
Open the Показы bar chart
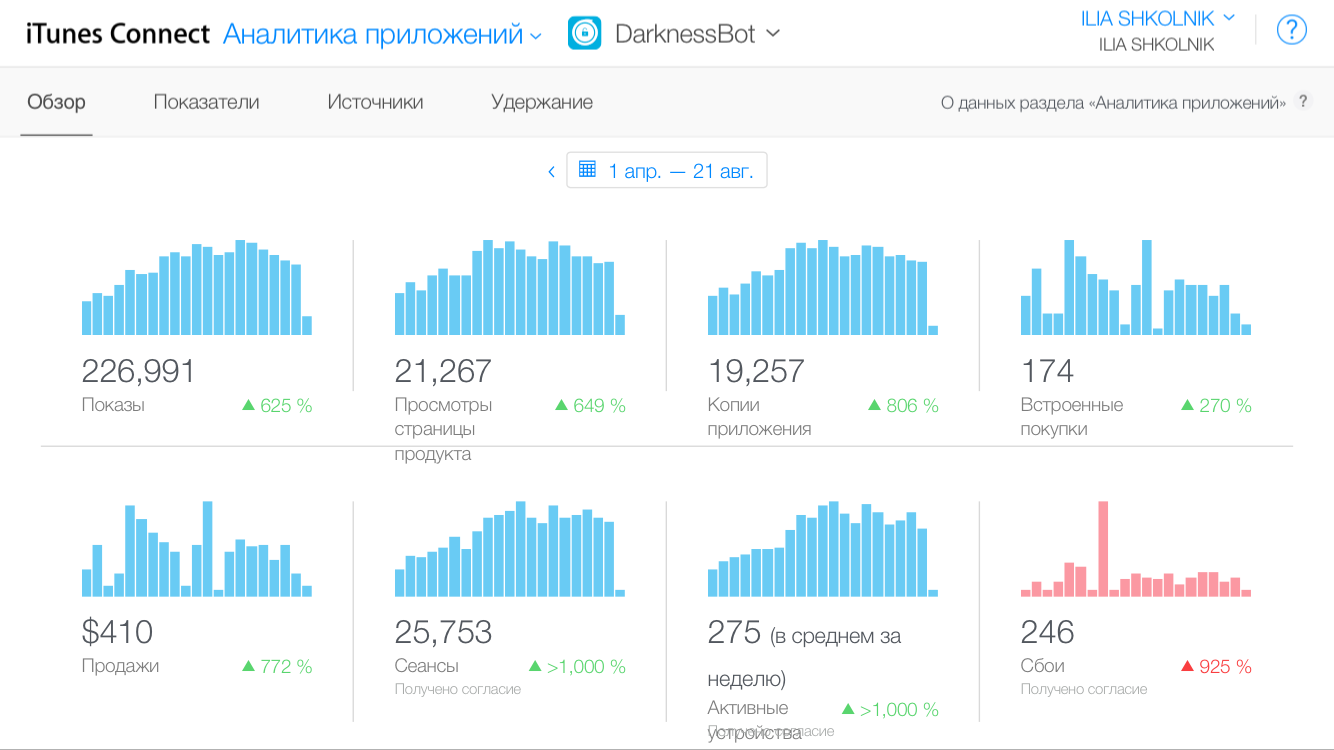(x=197, y=288)
